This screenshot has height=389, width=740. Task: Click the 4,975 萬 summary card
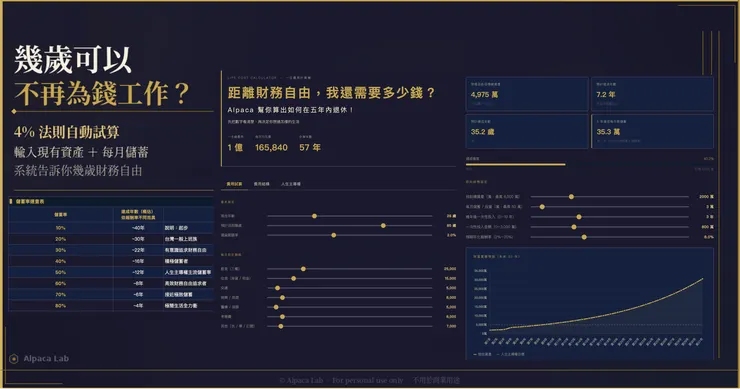pyautogui.click(x=527, y=94)
